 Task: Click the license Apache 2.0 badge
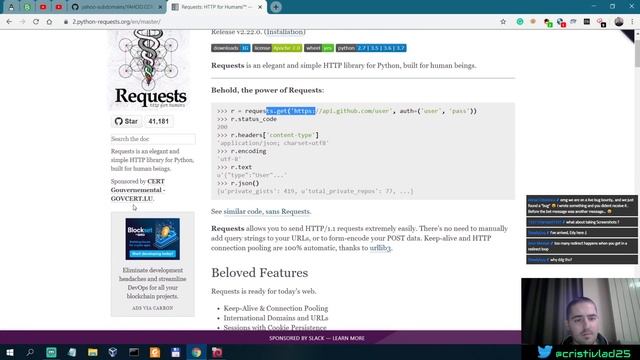[x=277, y=48]
